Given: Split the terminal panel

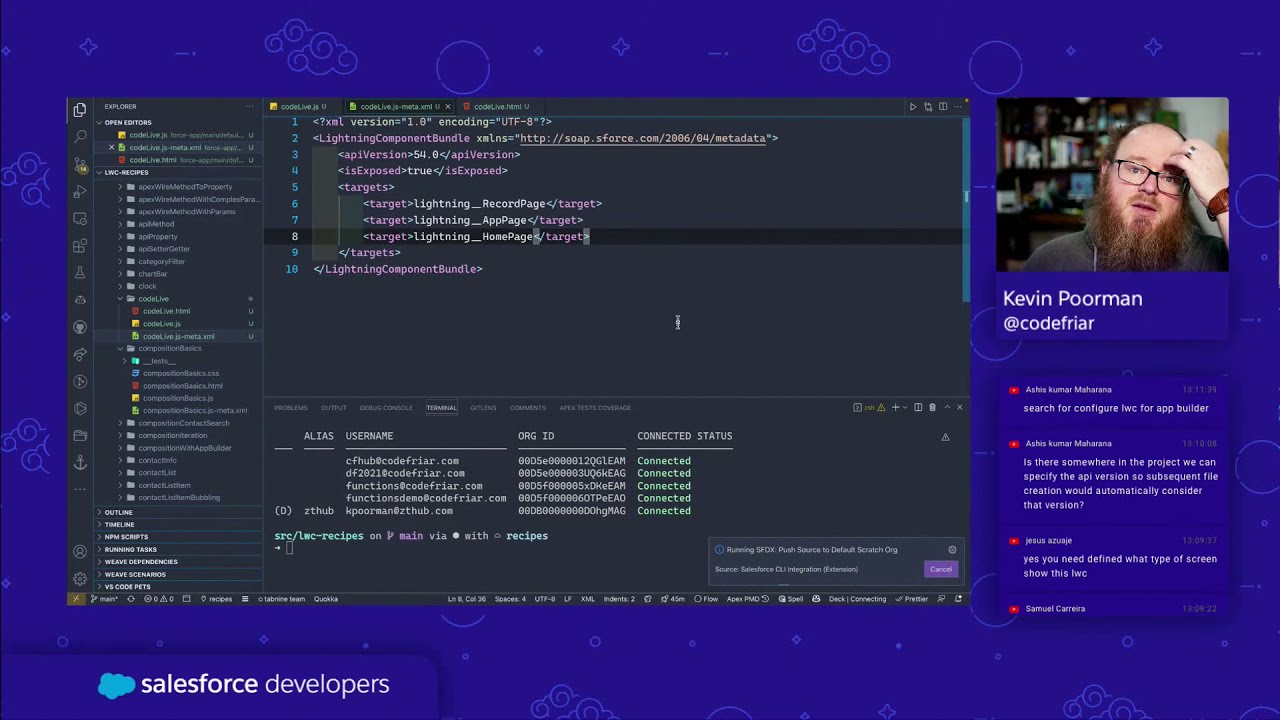Looking at the screenshot, I should 918,407.
